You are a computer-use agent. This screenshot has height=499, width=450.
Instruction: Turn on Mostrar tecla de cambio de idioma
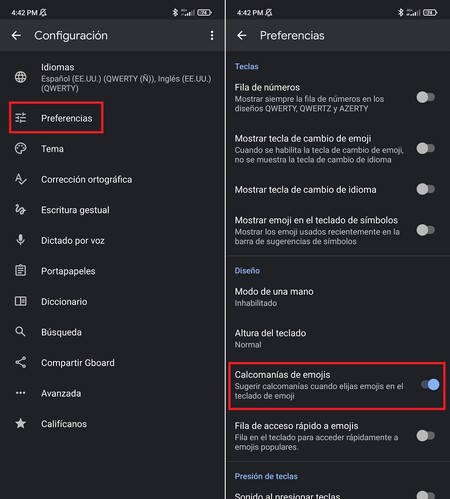pos(426,189)
